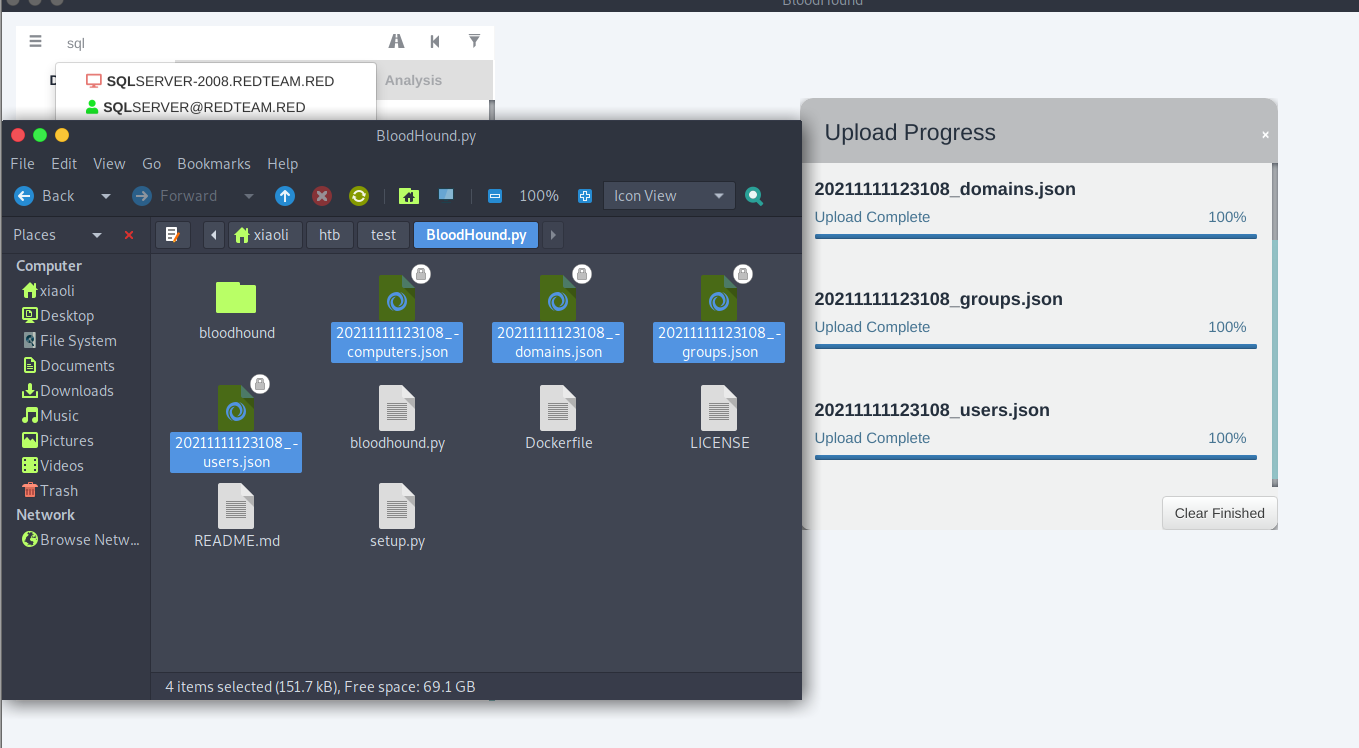Toggle the text location entry button
This screenshot has height=748, width=1359.
(172, 235)
